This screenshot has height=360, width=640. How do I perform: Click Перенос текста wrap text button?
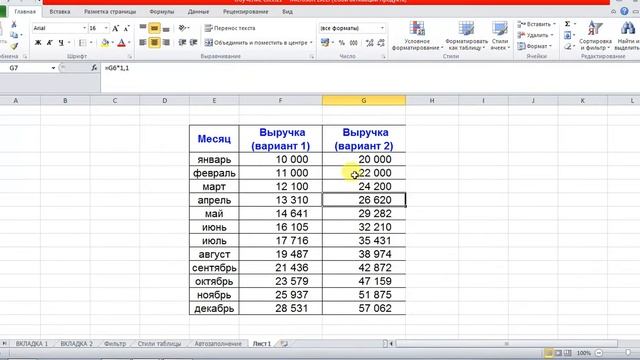click(x=230, y=28)
